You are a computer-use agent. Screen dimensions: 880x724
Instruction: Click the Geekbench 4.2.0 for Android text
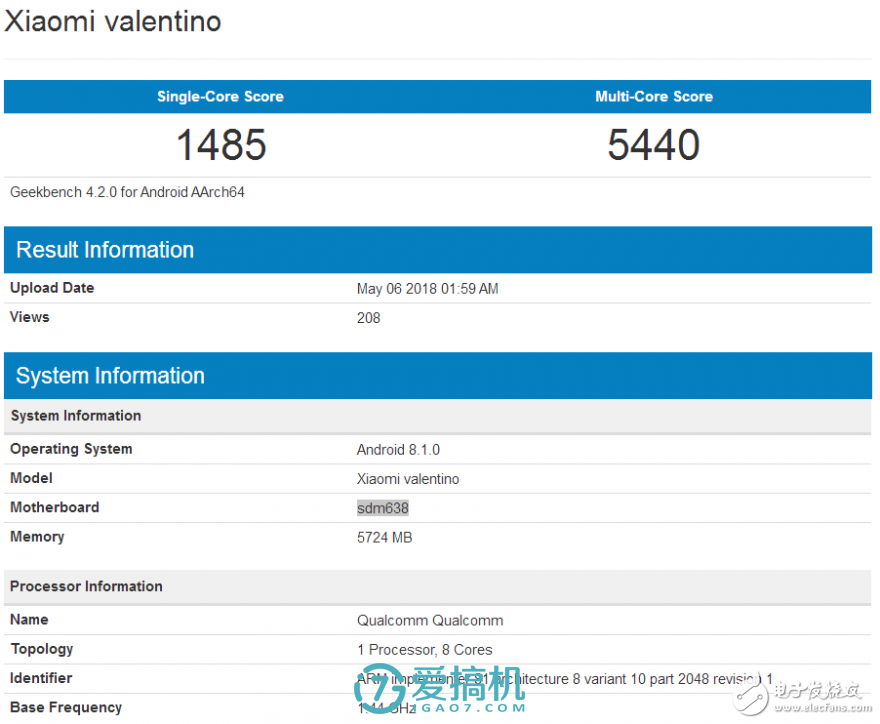click(127, 192)
